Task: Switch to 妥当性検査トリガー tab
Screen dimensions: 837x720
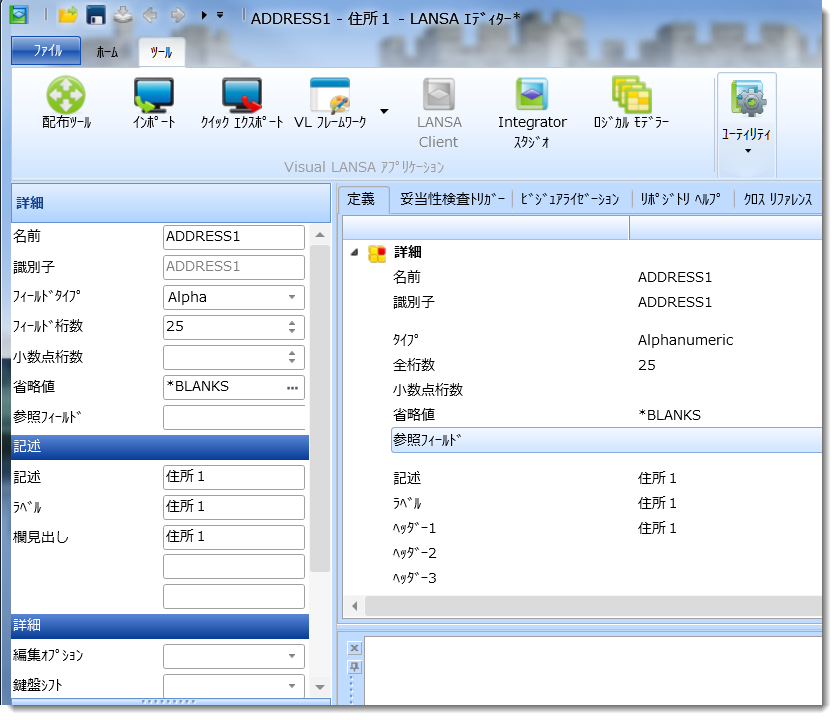Action: [x=452, y=199]
